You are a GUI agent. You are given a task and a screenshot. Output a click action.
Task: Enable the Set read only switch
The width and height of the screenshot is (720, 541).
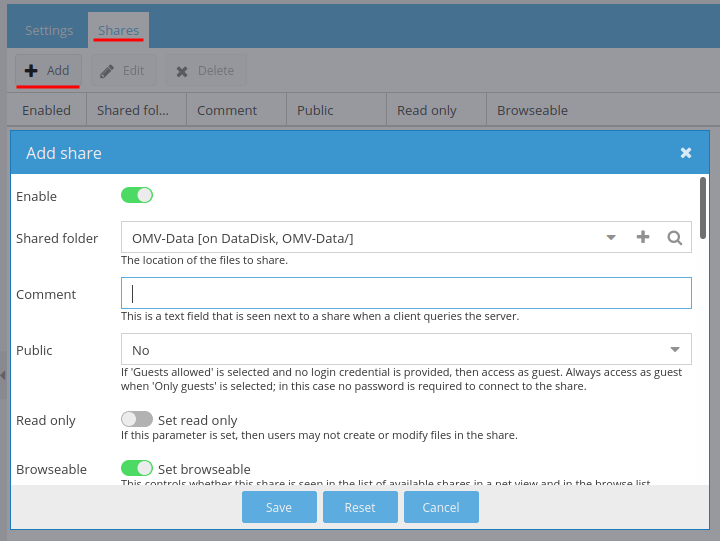[x=137, y=419]
